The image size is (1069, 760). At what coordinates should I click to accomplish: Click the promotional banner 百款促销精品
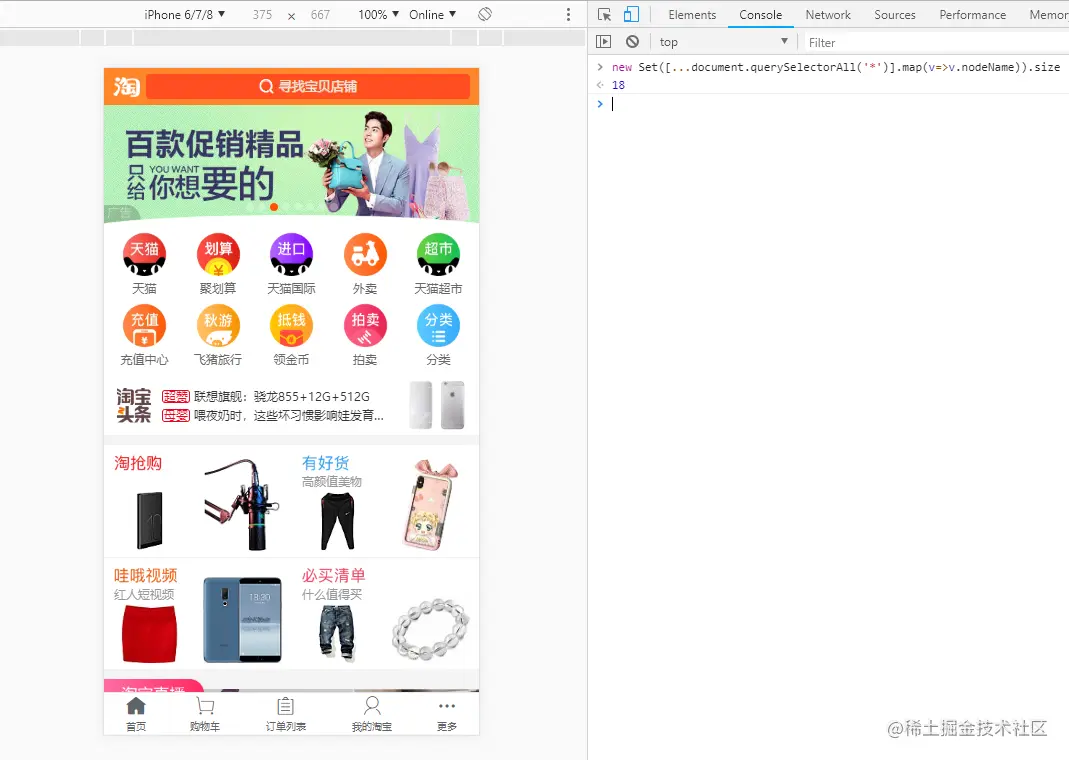292,164
